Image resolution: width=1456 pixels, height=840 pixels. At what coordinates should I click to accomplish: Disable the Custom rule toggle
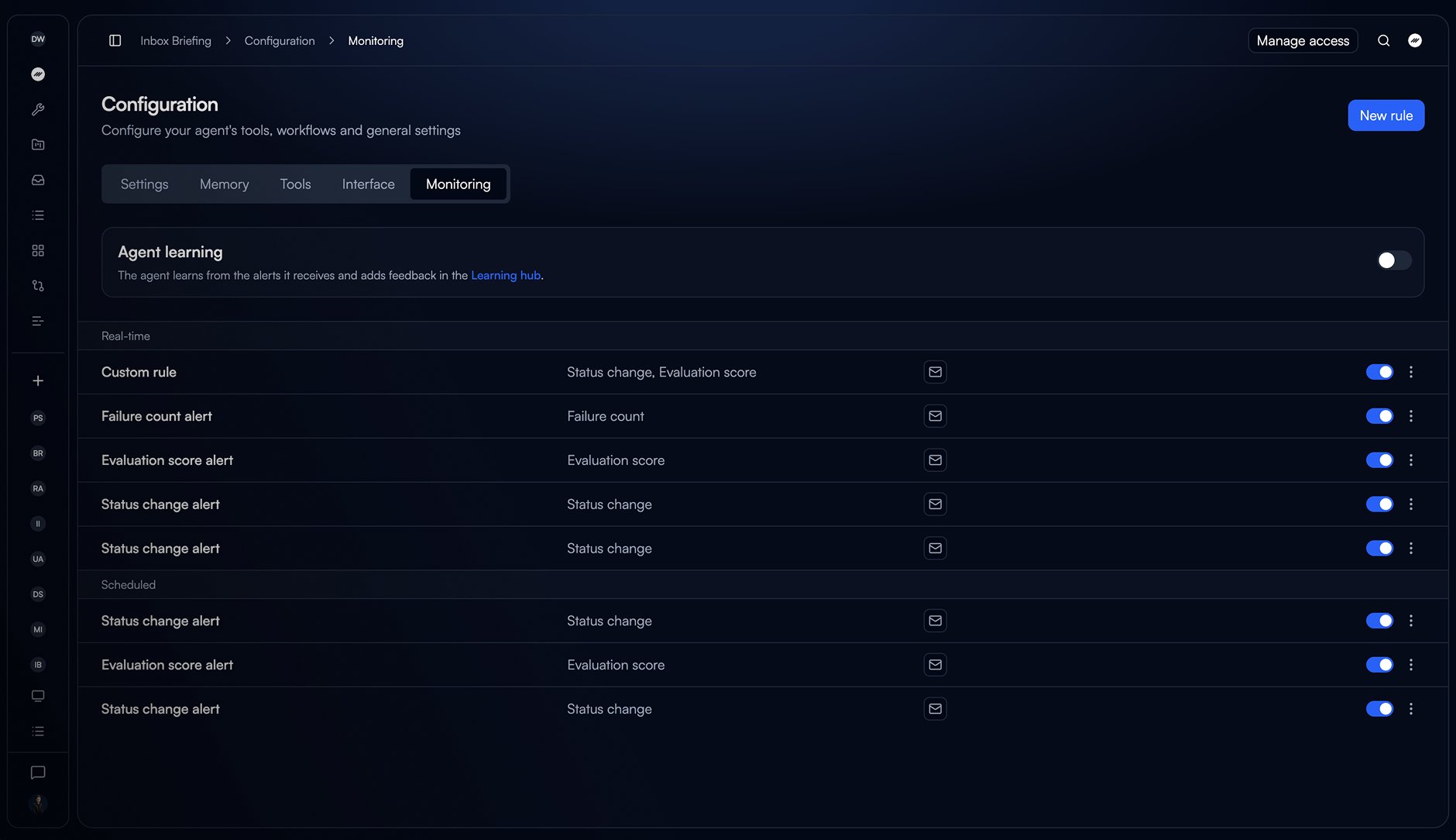[x=1379, y=372]
